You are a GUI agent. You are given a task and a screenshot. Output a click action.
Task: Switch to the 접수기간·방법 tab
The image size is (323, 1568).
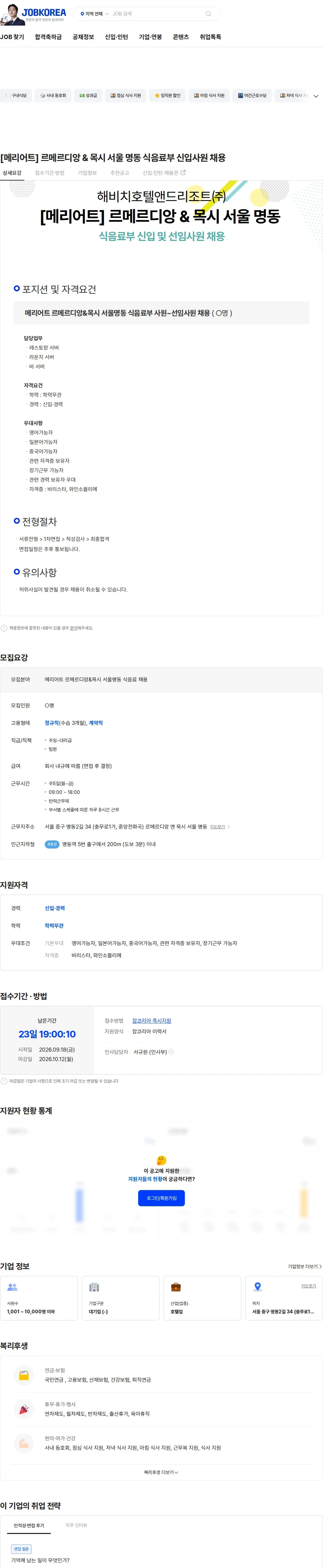point(49,173)
